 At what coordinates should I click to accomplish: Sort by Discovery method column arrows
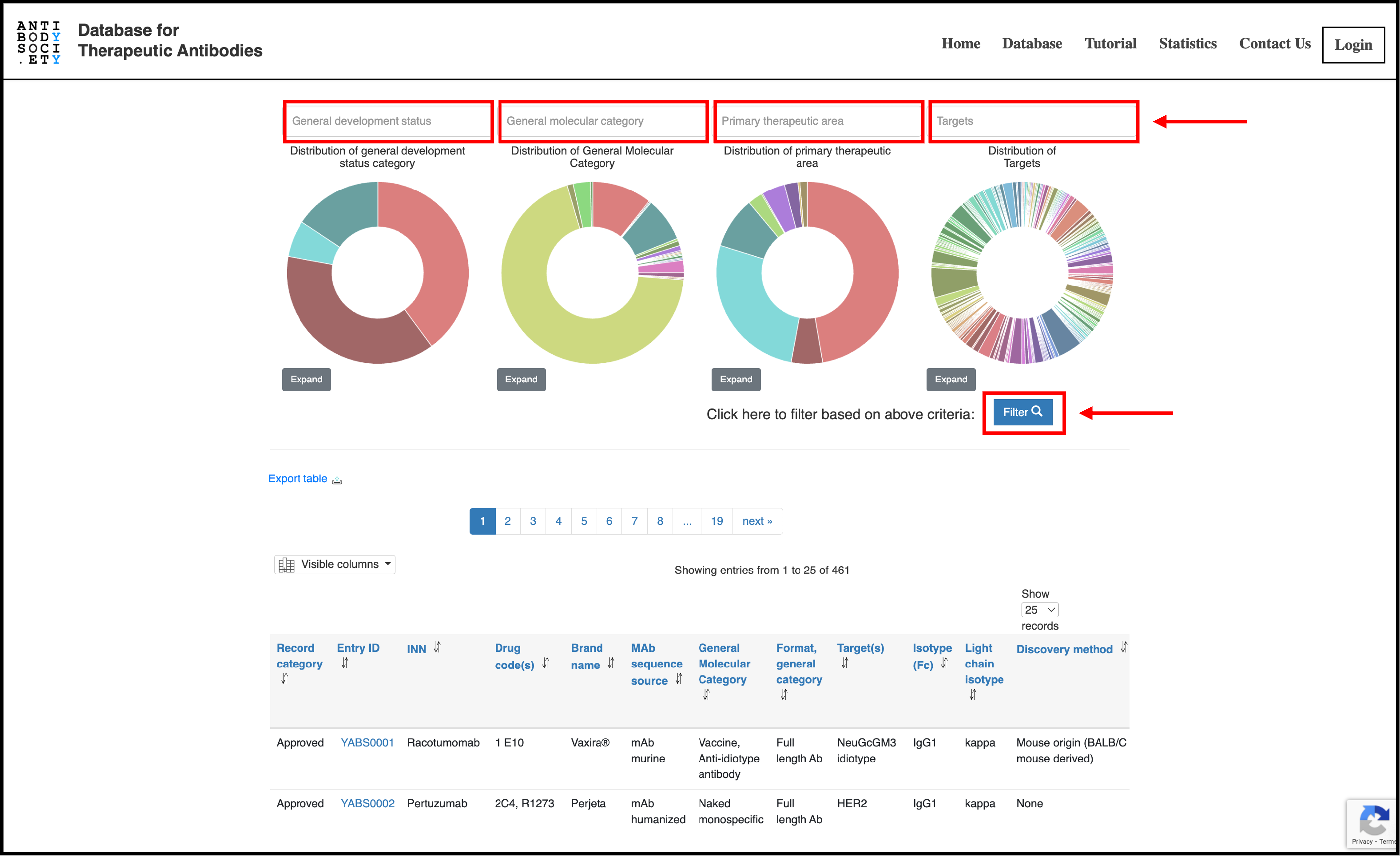click(x=1123, y=647)
